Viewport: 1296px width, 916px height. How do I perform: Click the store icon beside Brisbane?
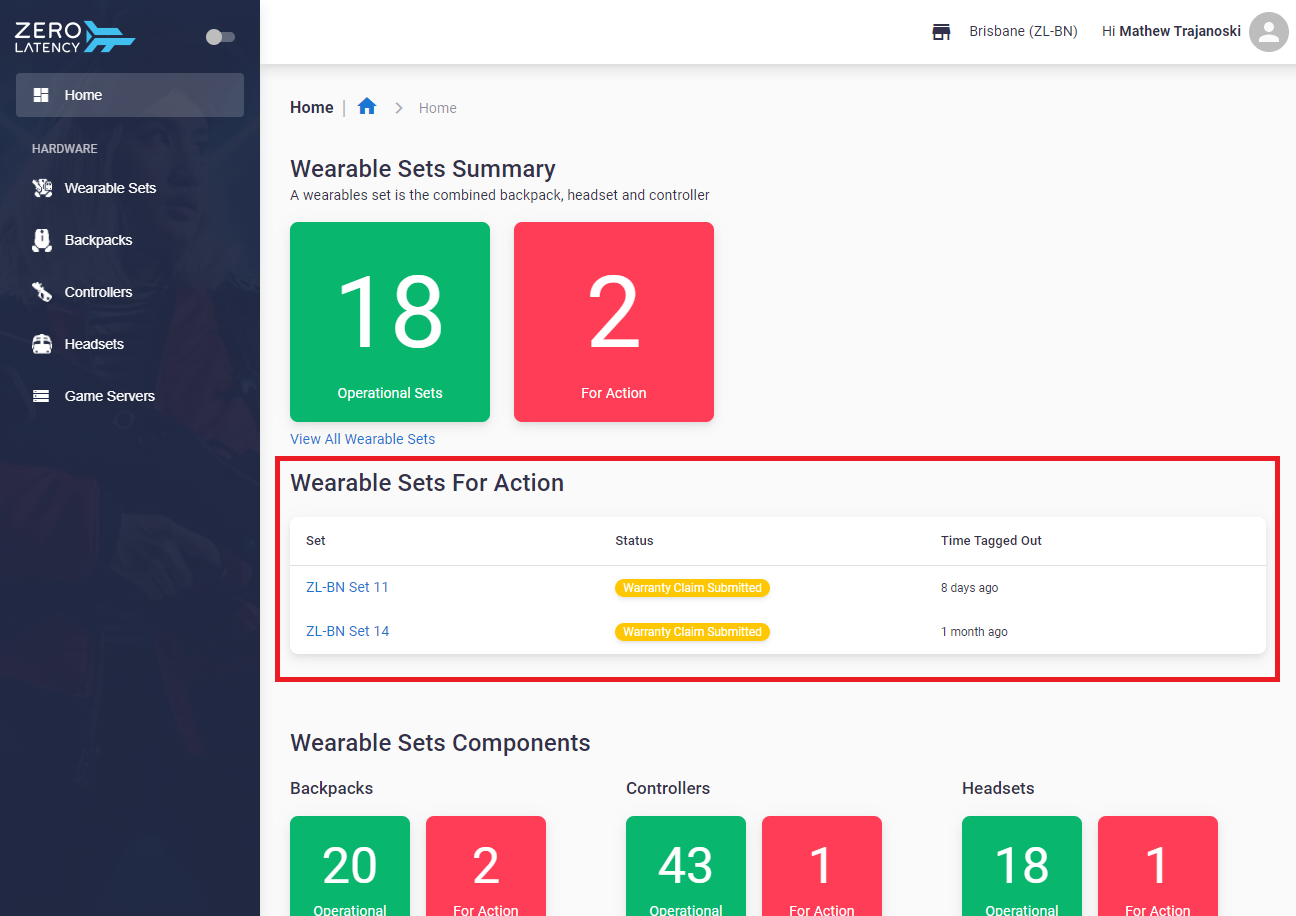tap(941, 32)
